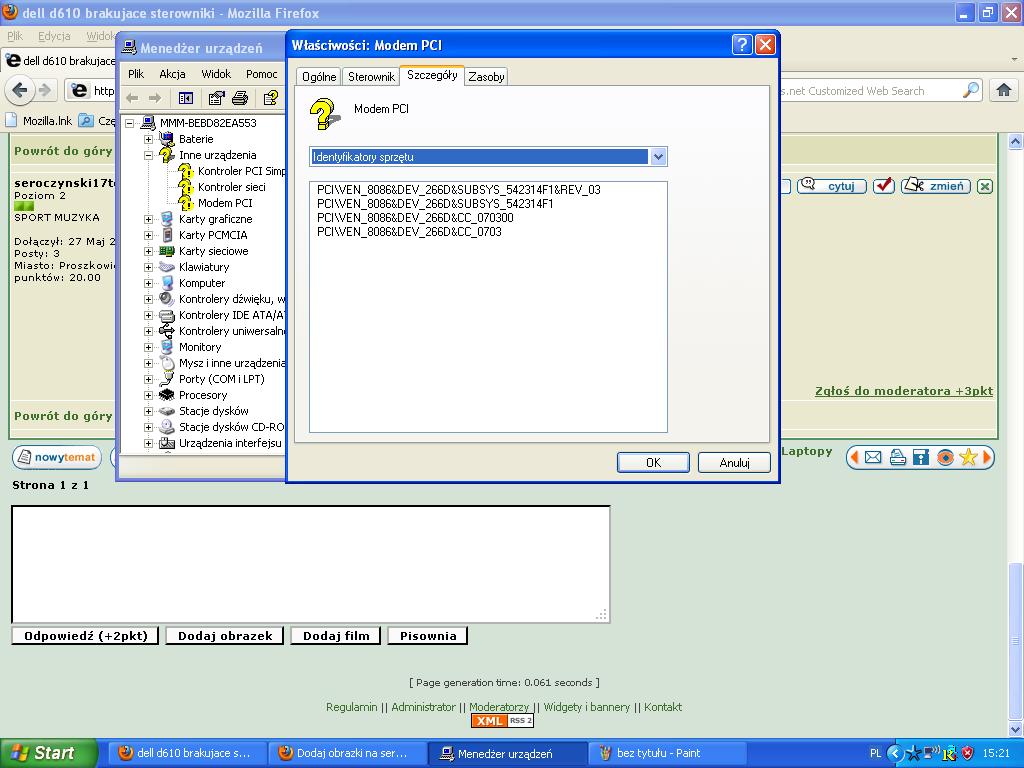This screenshot has width=1024, height=768.
Task: Select Modem PCI in device tree
Action: point(225,203)
